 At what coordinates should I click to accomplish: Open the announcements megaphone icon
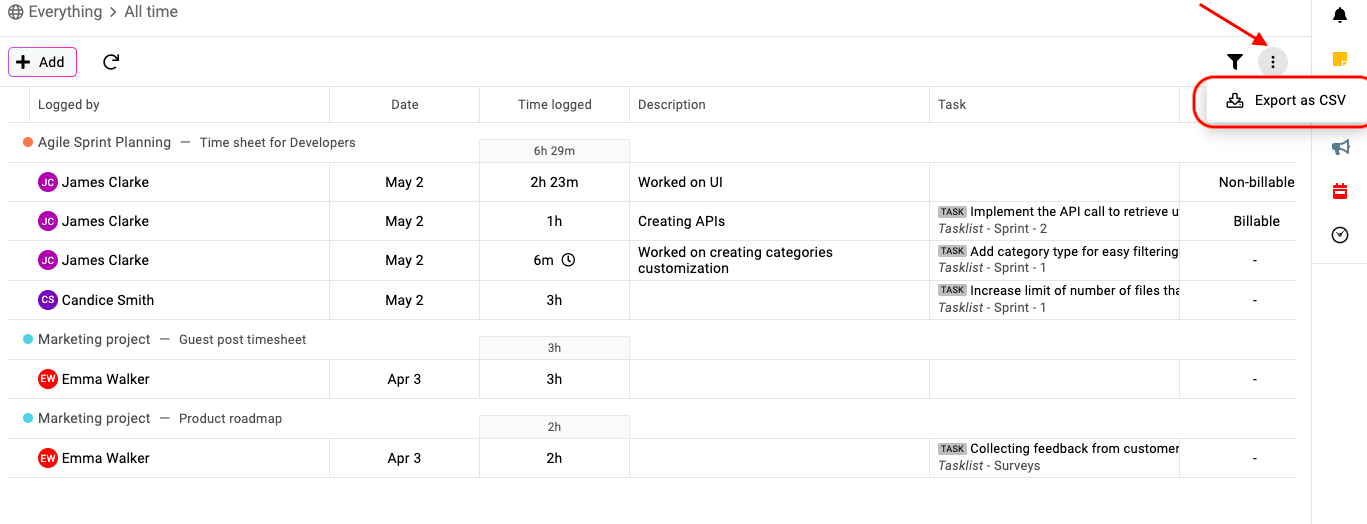pyautogui.click(x=1340, y=147)
